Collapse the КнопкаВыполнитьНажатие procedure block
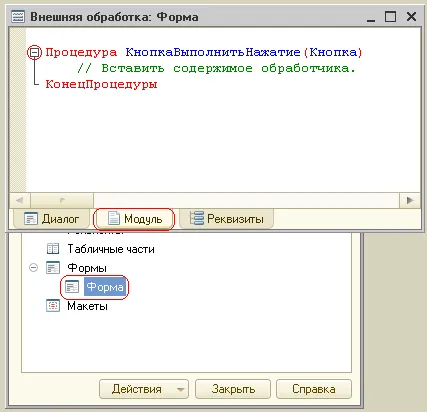This screenshot has height=412, width=427. (34, 52)
